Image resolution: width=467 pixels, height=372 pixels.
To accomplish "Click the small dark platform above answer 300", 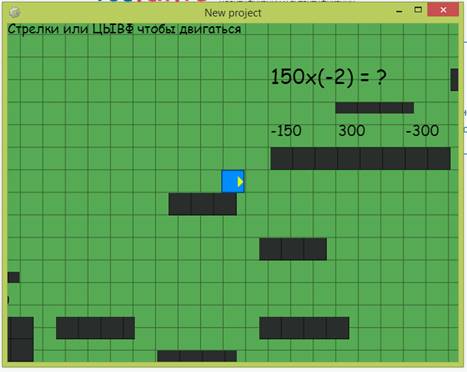I will click(375, 108).
